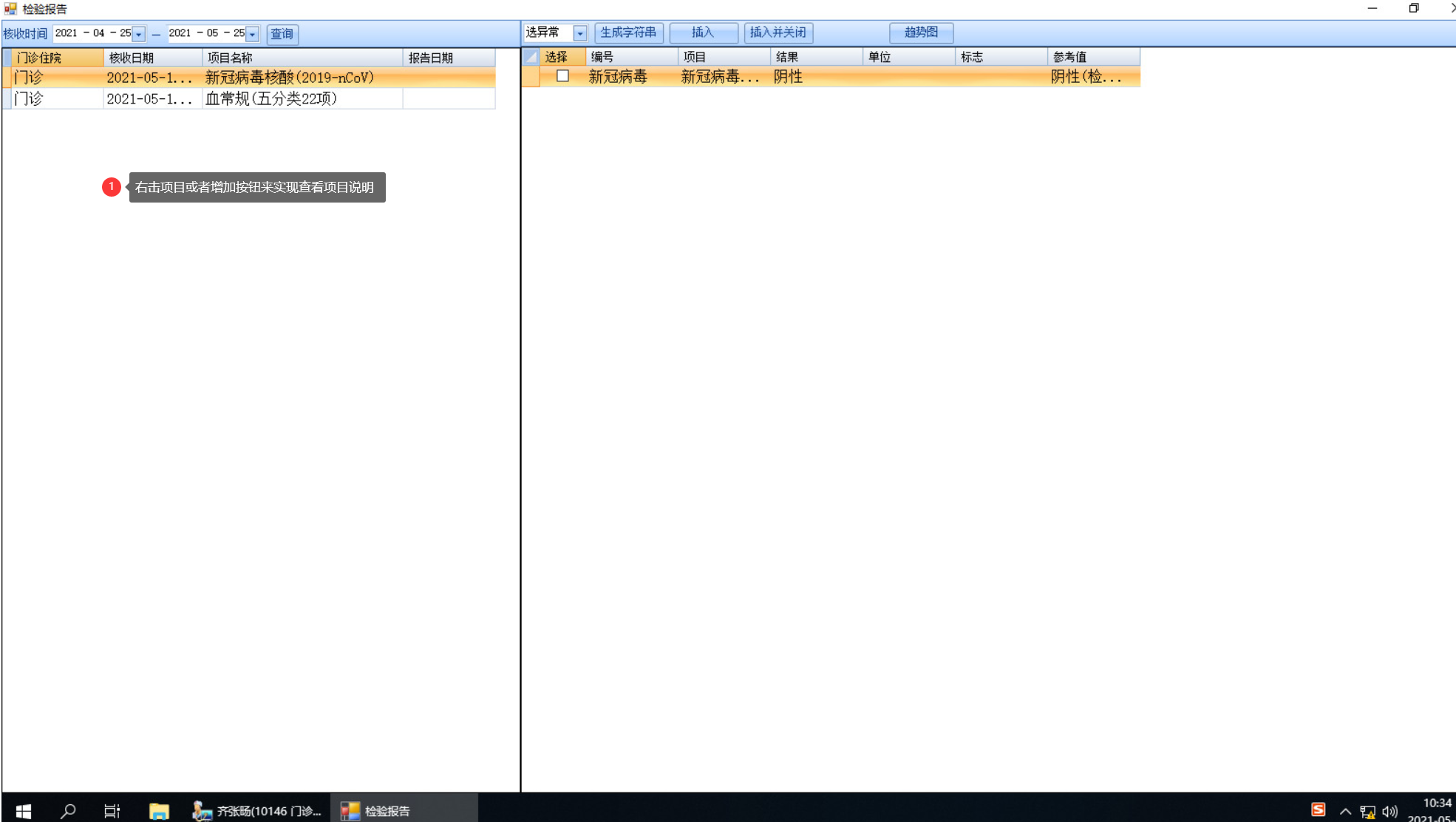Open the 选异常 combo box dropdown
The image size is (1456, 822).
(x=580, y=33)
